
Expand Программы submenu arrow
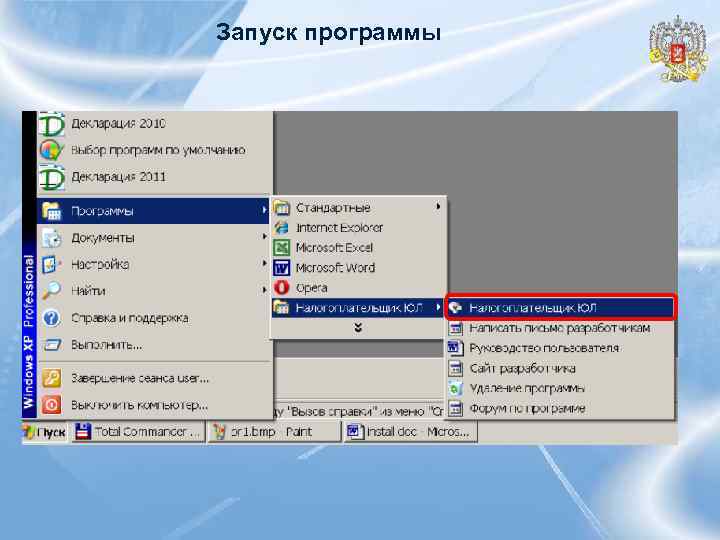click(x=264, y=210)
